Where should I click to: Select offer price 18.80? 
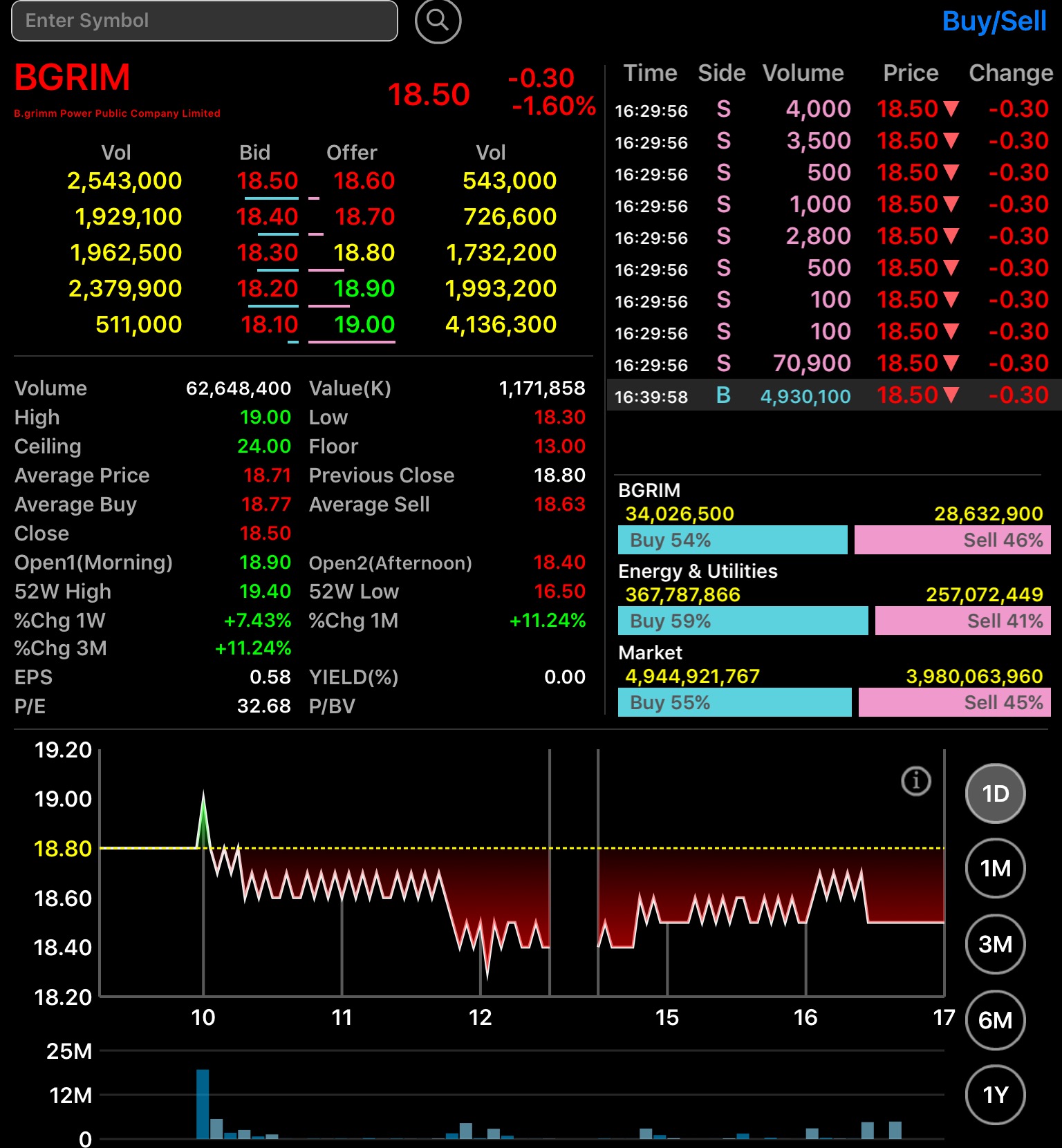tap(364, 253)
